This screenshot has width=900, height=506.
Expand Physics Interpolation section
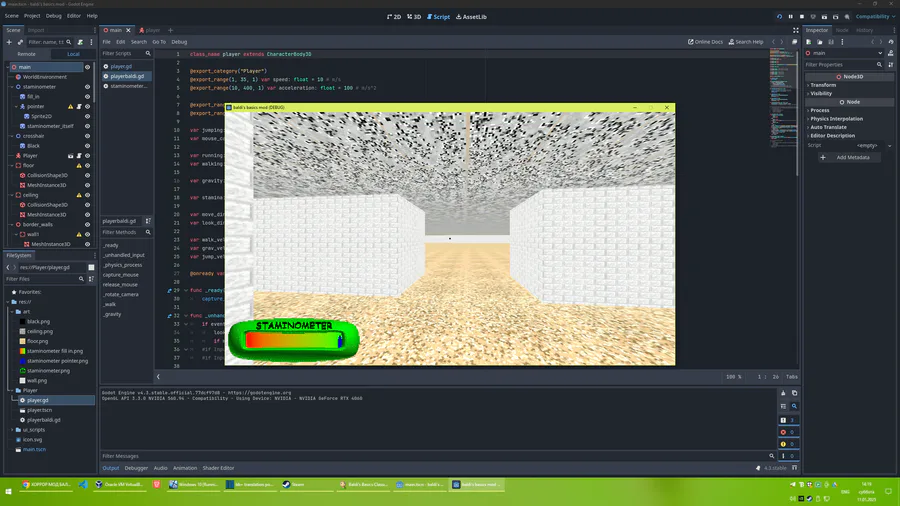pos(836,119)
